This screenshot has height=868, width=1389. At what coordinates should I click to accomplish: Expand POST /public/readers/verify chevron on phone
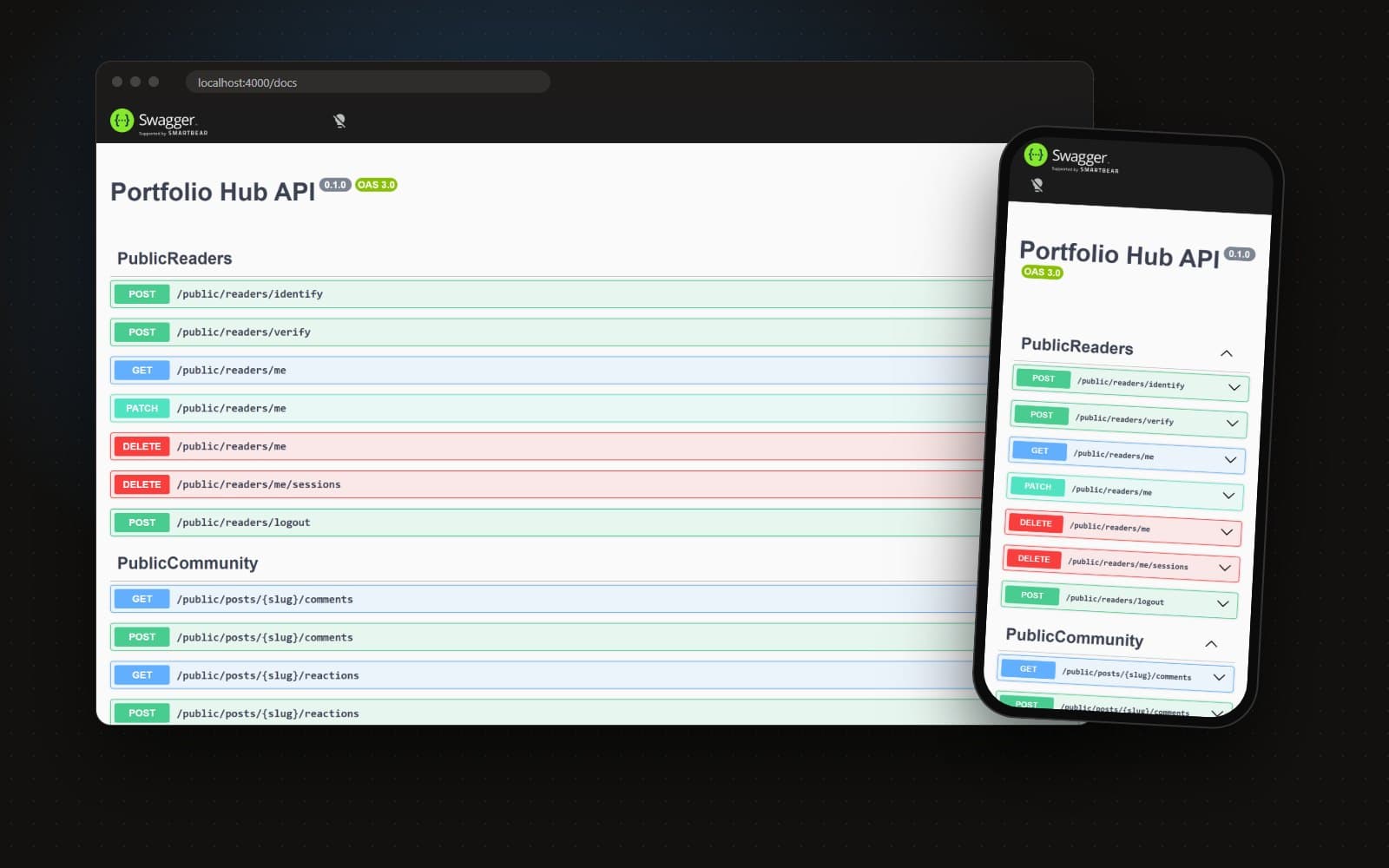click(x=1232, y=424)
